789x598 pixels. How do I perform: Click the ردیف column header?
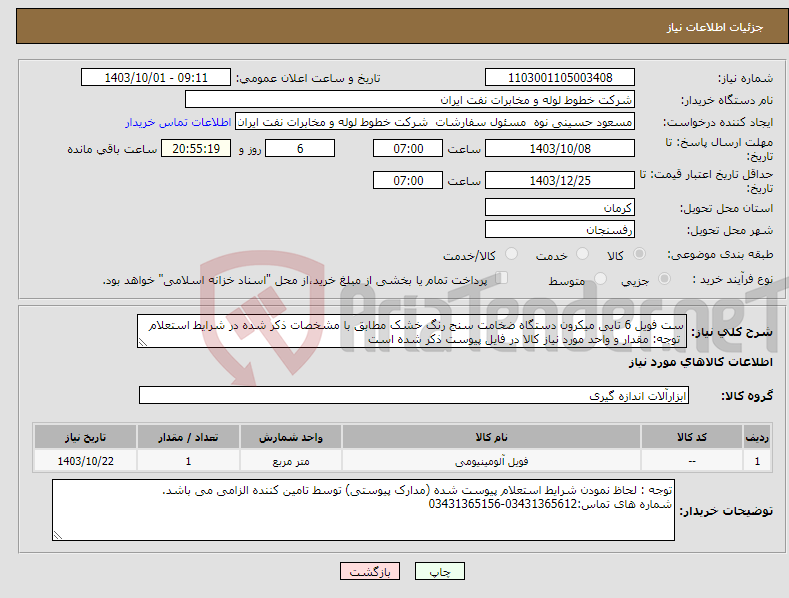(757, 437)
